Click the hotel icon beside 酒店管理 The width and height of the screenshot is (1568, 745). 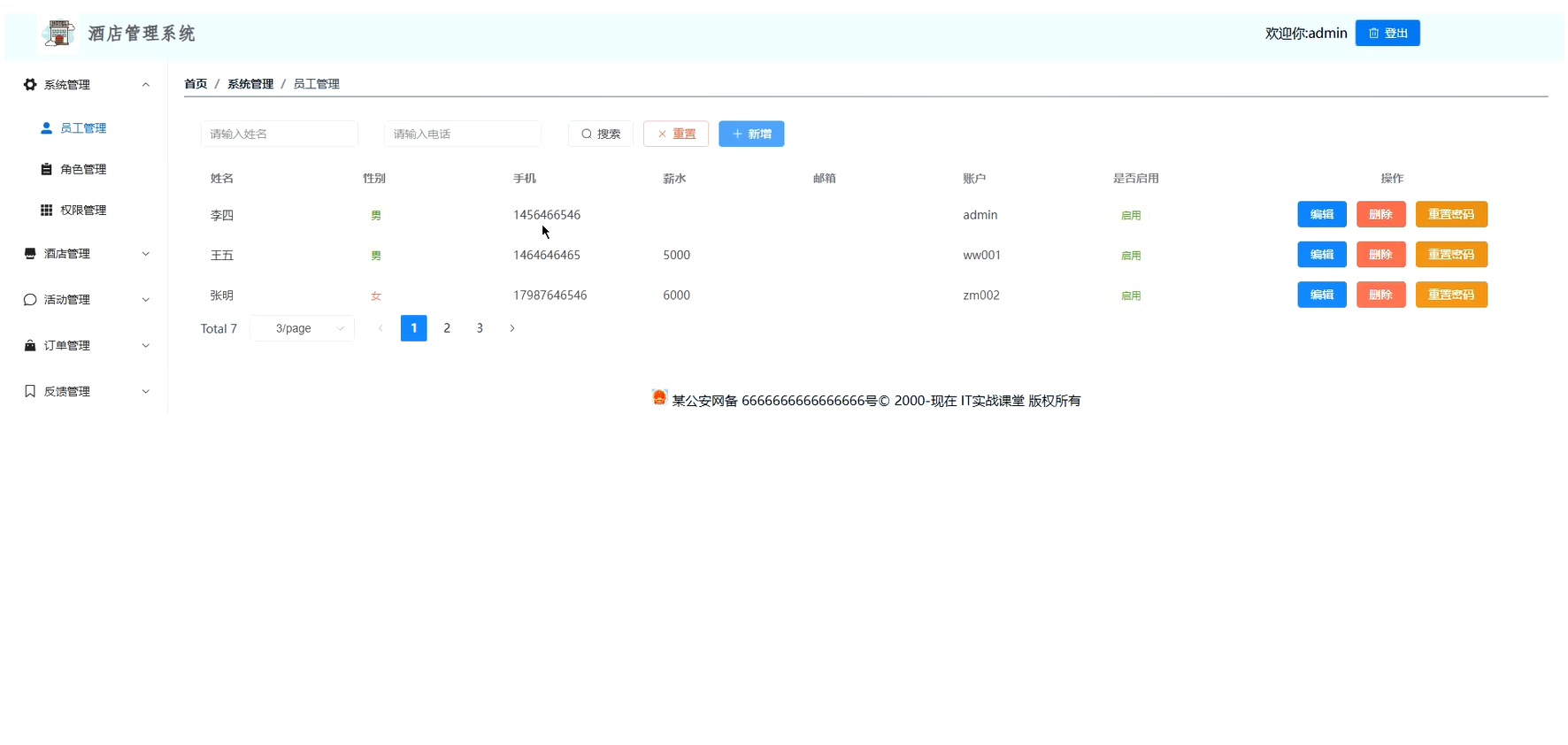click(x=30, y=254)
